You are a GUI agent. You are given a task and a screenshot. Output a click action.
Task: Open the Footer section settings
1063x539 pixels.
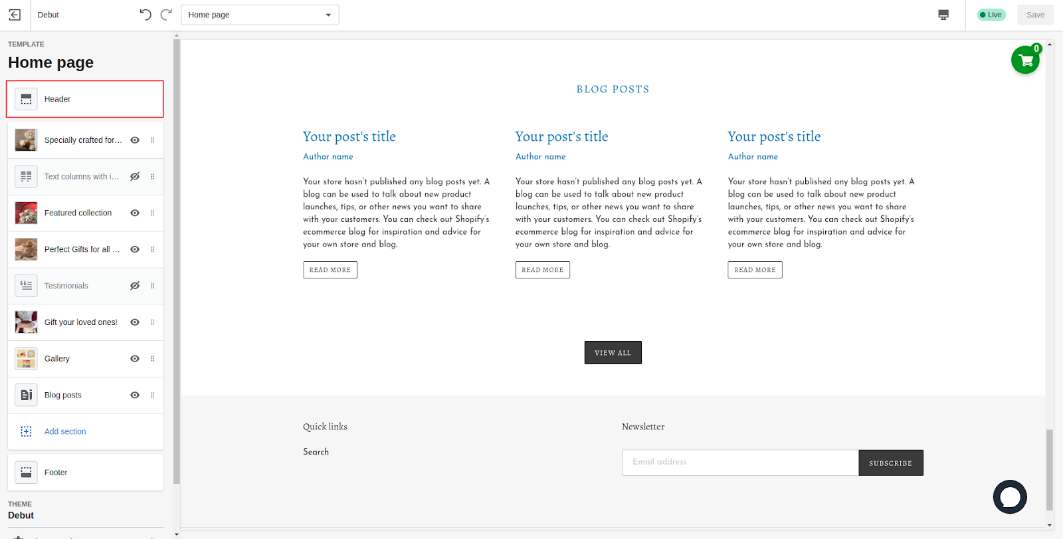[84, 472]
